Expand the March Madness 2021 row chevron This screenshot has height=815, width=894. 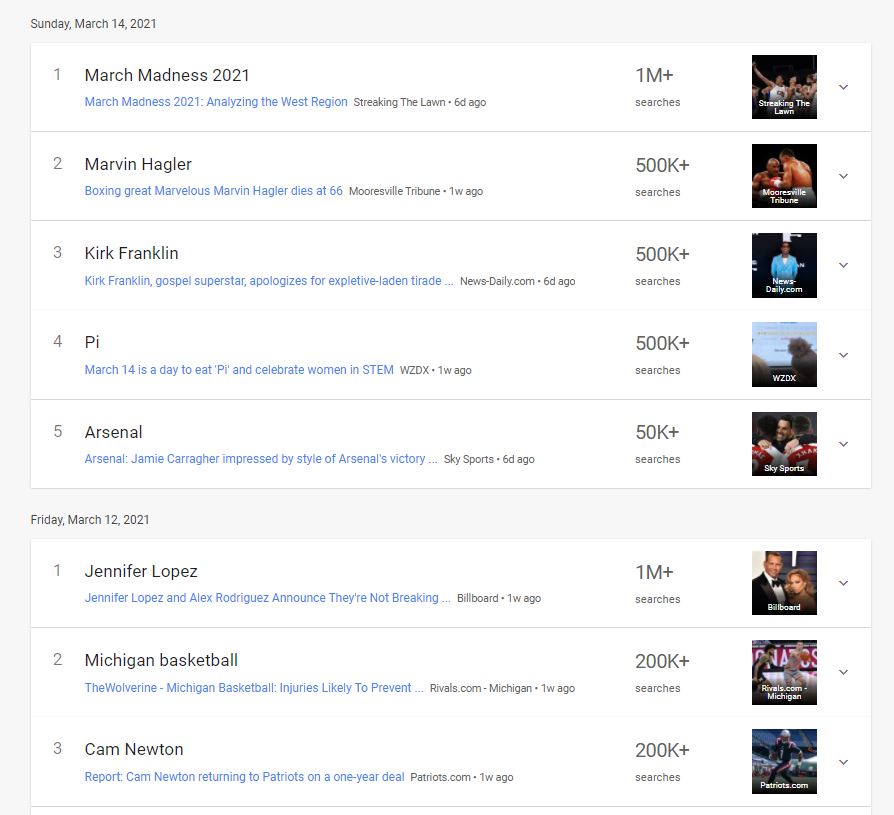(843, 87)
